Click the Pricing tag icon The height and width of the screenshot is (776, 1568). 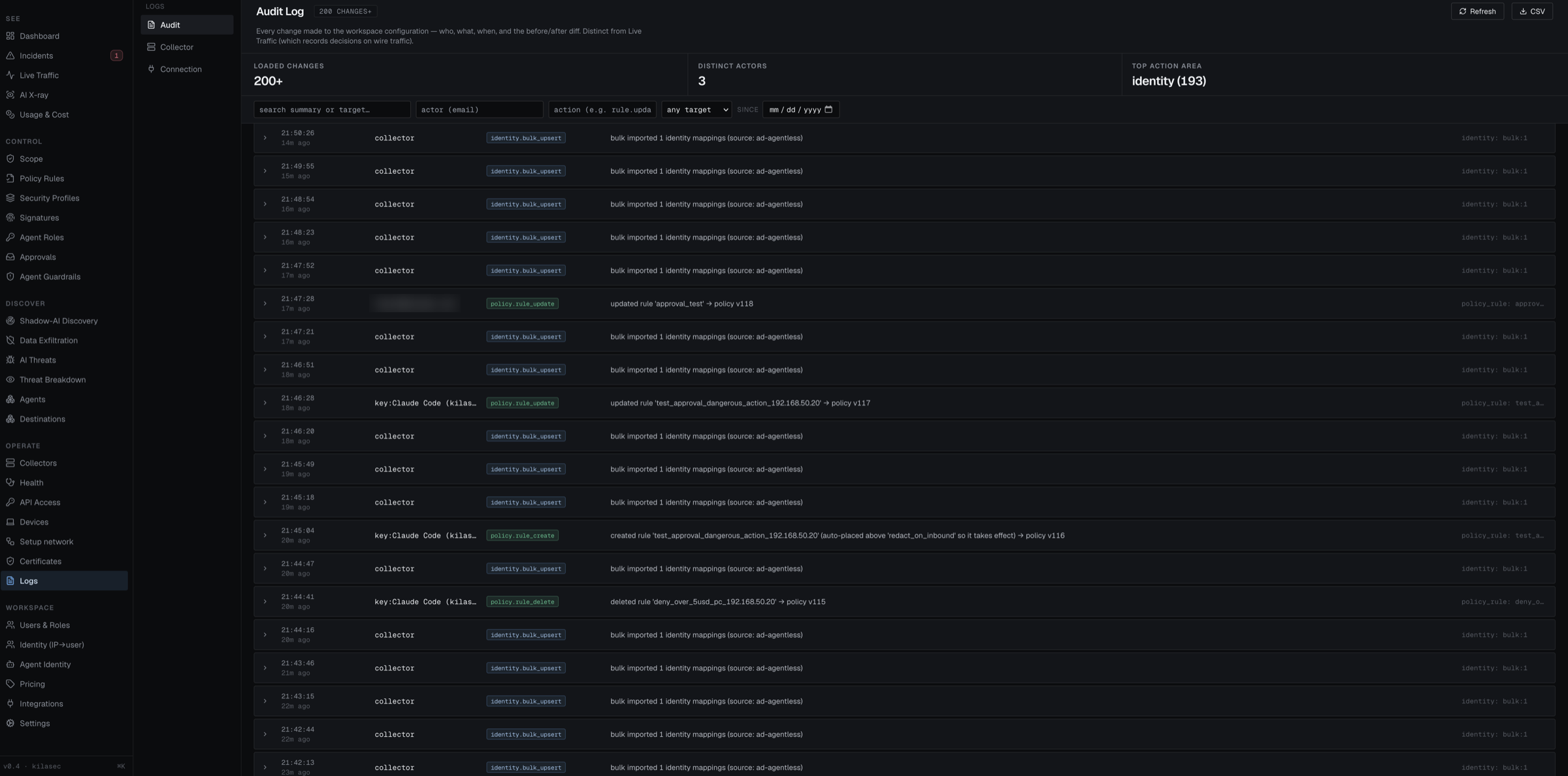click(10, 684)
